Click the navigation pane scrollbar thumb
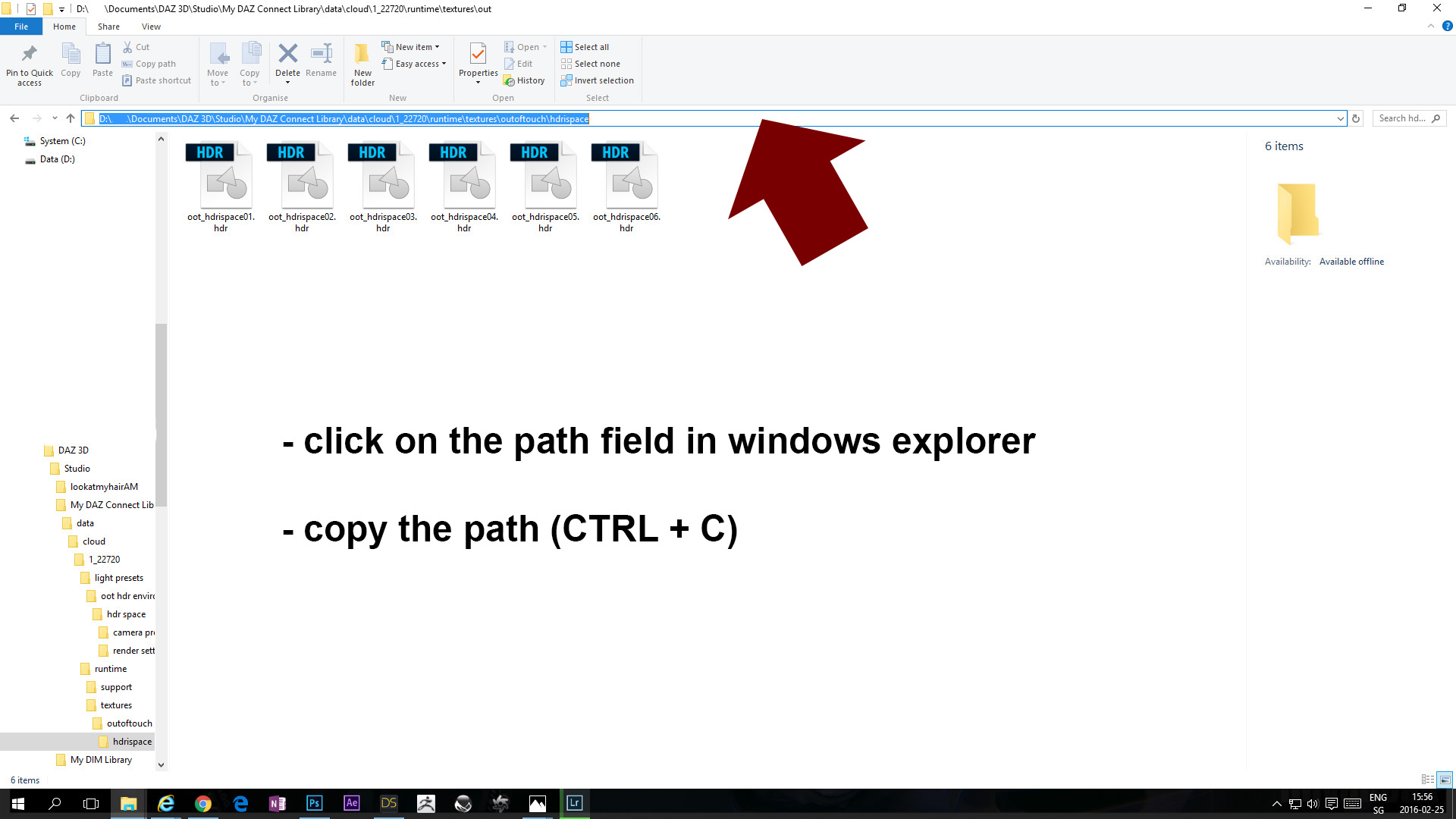Viewport: 1456px width, 819px height. [x=161, y=413]
